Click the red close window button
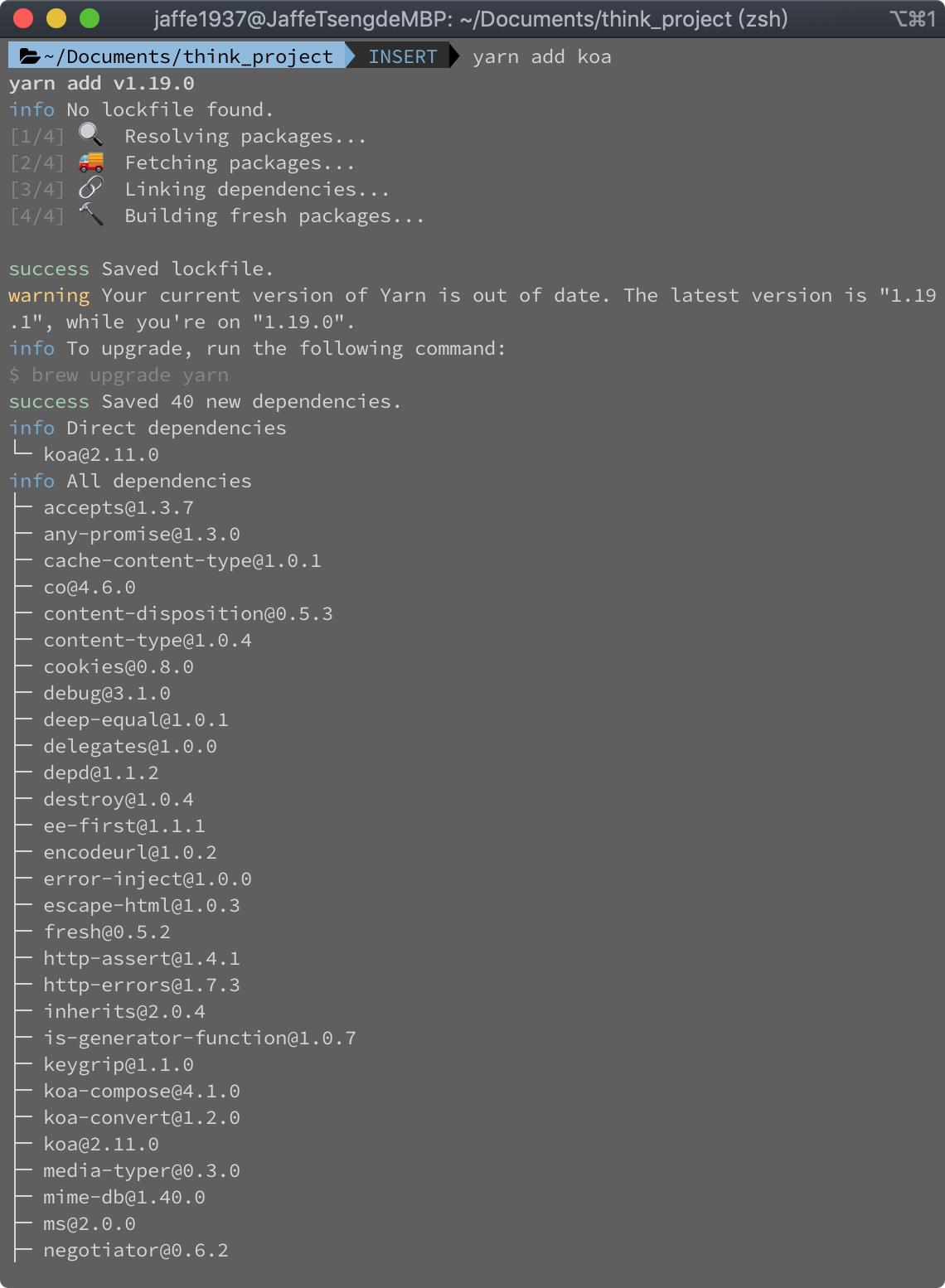Screen dimensions: 945x1288 pyautogui.click(x=23, y=18)
